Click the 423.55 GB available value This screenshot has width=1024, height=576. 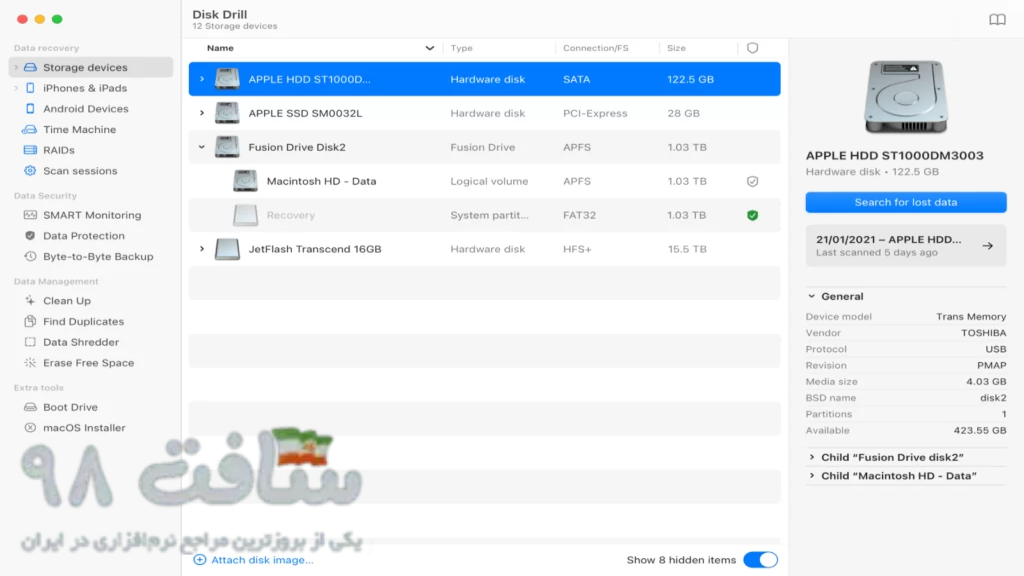980,430
